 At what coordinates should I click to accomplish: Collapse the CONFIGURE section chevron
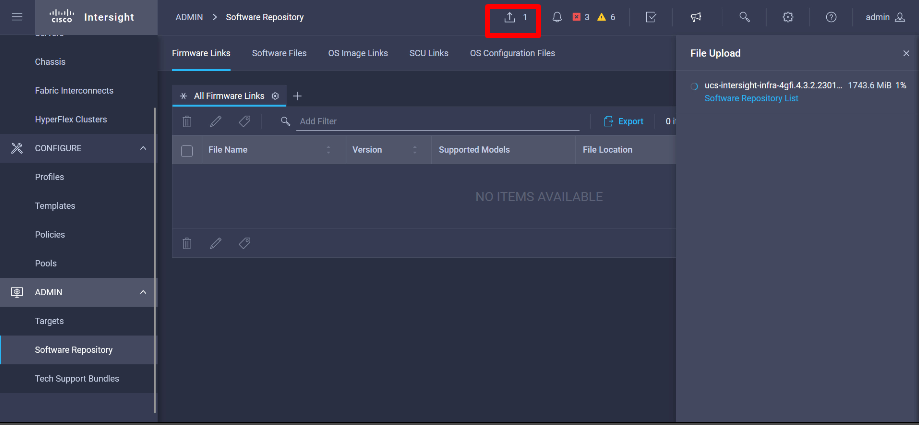point(143,148)
